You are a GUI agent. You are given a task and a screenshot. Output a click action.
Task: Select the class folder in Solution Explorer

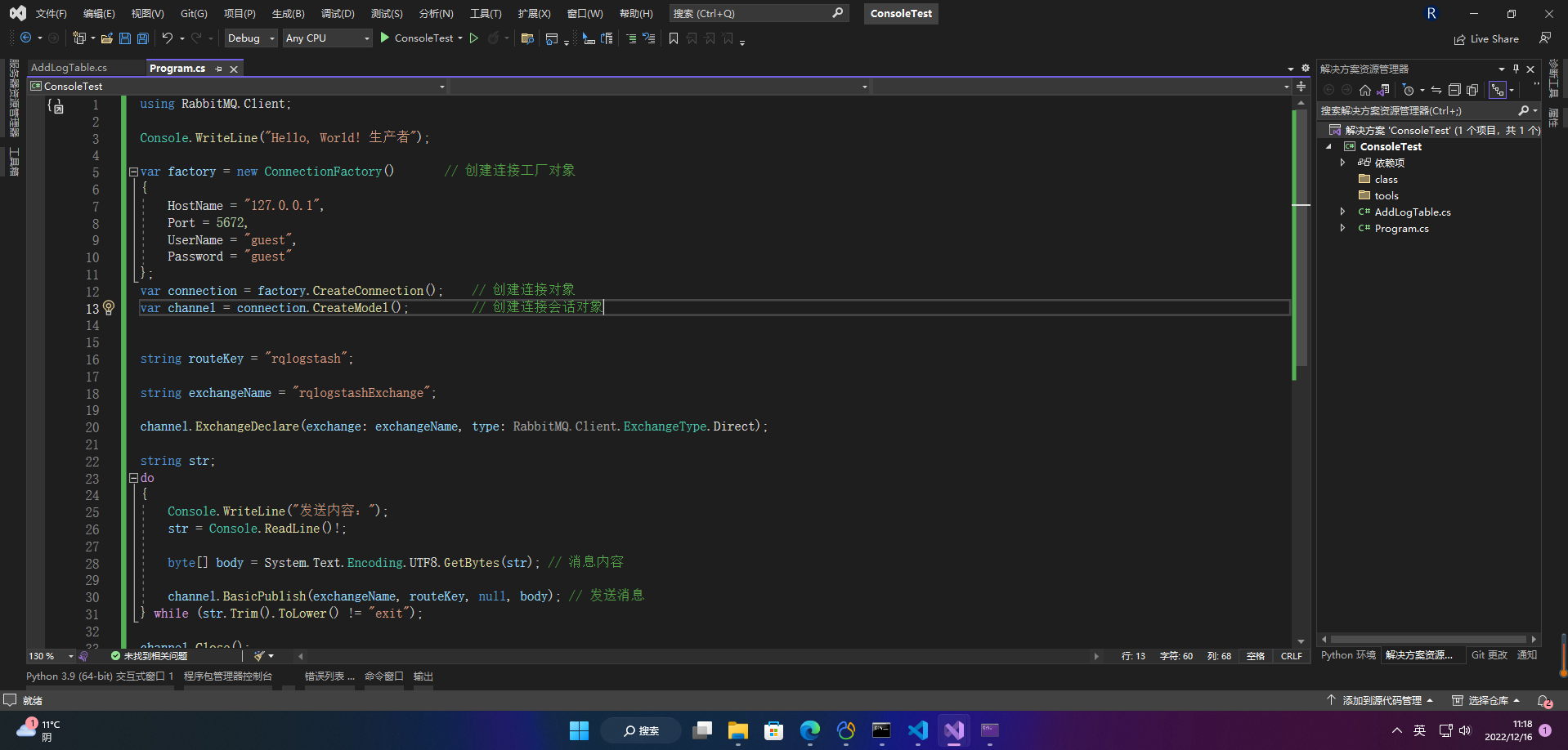pos(1386,179)
